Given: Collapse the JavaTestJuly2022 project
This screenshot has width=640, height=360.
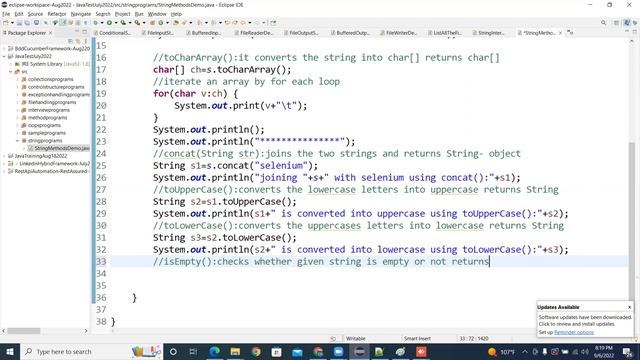Looking at the screenshot, I should pos(4,56).
